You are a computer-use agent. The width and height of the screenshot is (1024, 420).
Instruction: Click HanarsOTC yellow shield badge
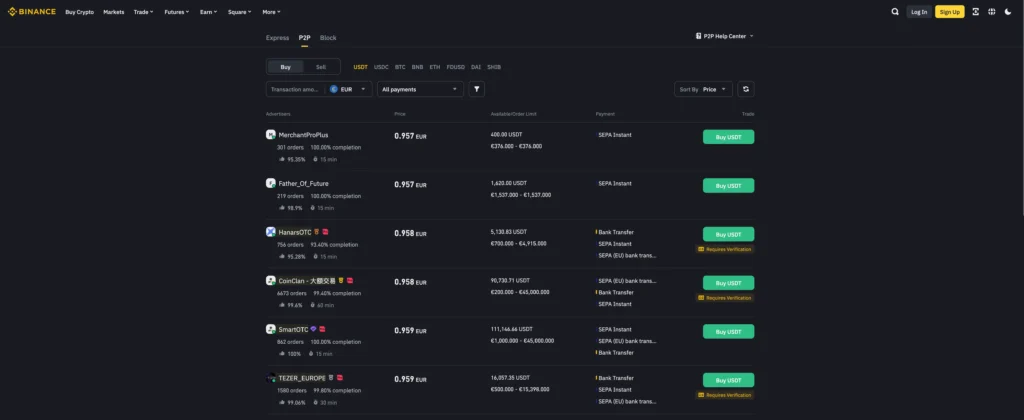pos(317,232)
